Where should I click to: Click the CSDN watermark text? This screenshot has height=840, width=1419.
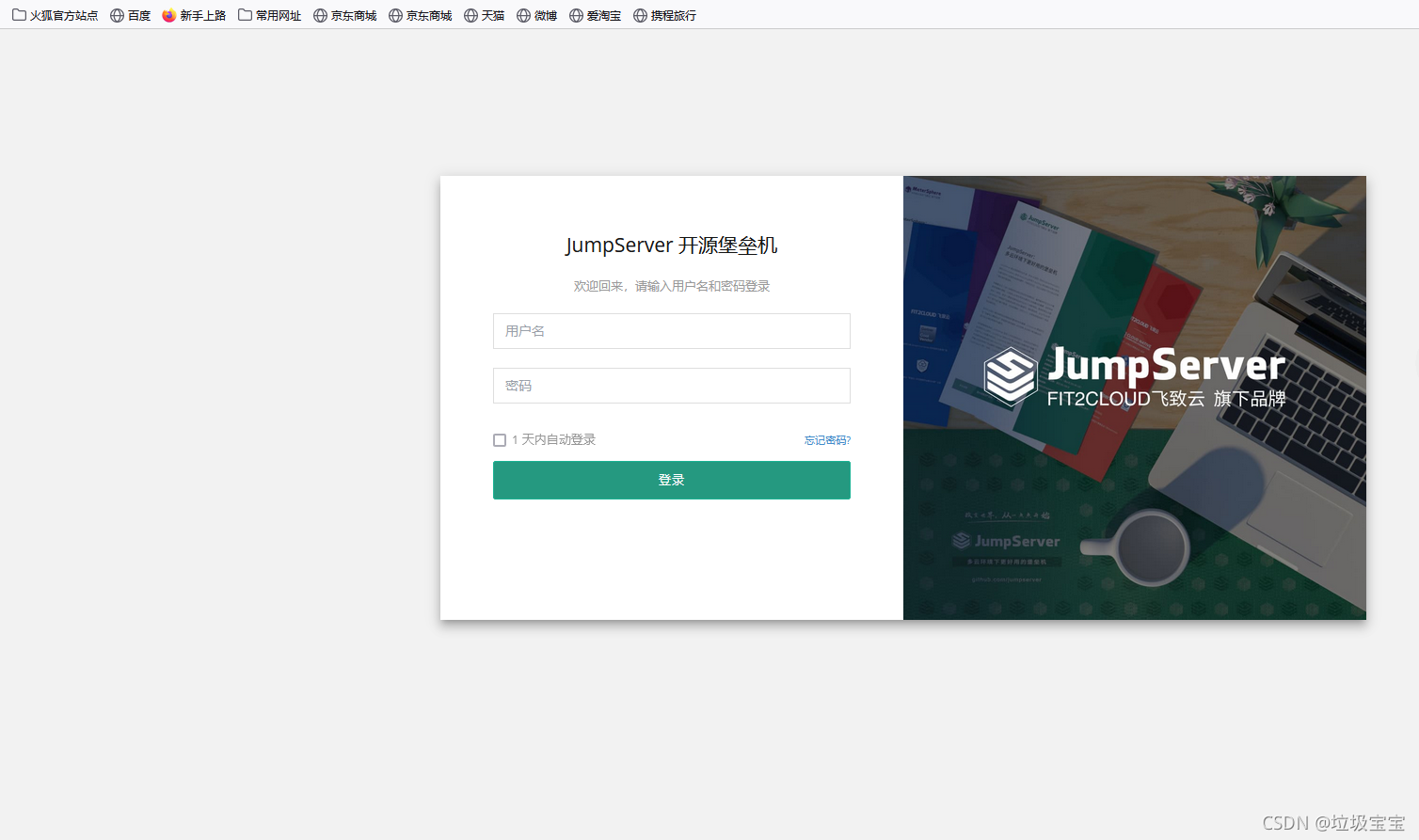click(x=1332, y=821)
